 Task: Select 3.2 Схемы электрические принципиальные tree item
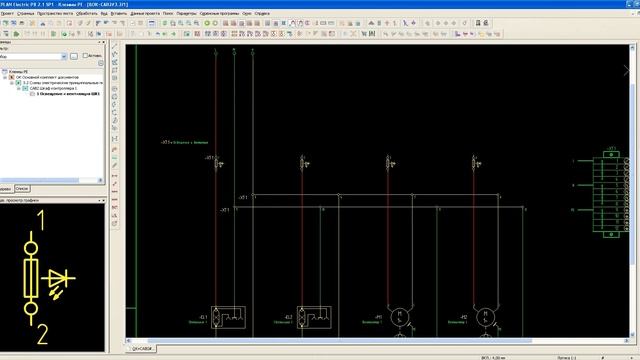62,83
